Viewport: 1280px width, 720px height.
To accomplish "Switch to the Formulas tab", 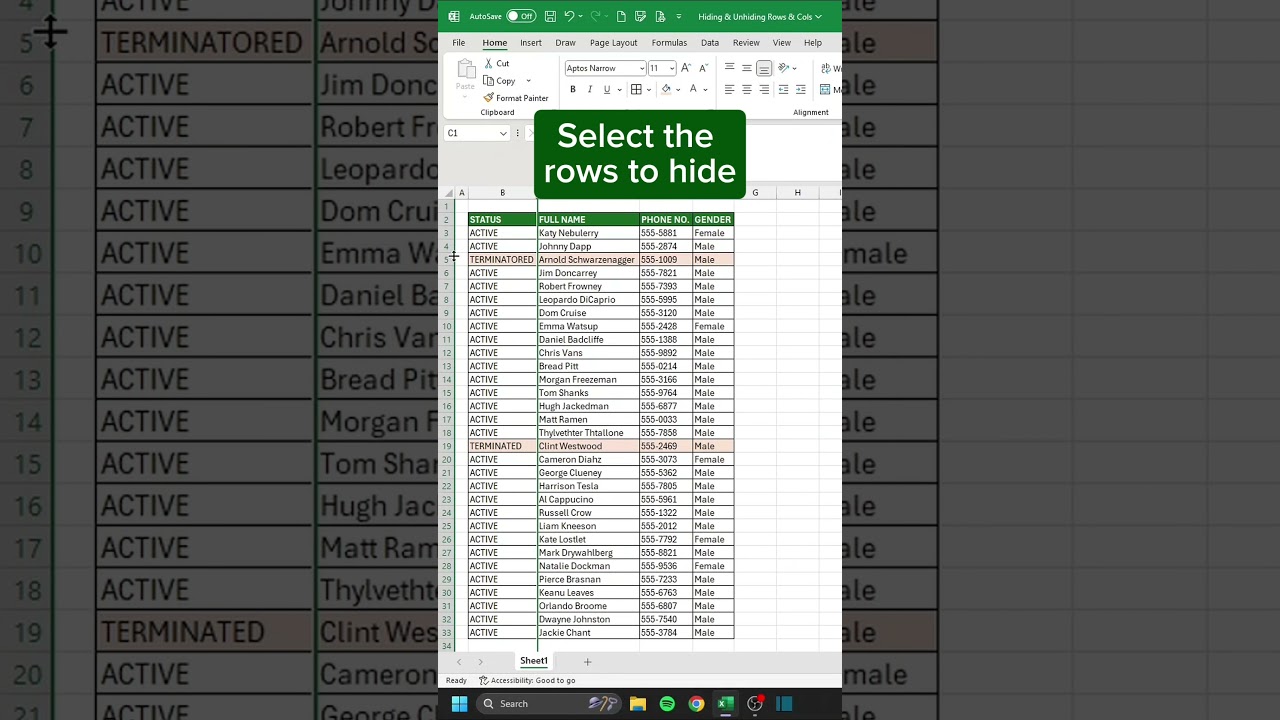I will [669, 43].
